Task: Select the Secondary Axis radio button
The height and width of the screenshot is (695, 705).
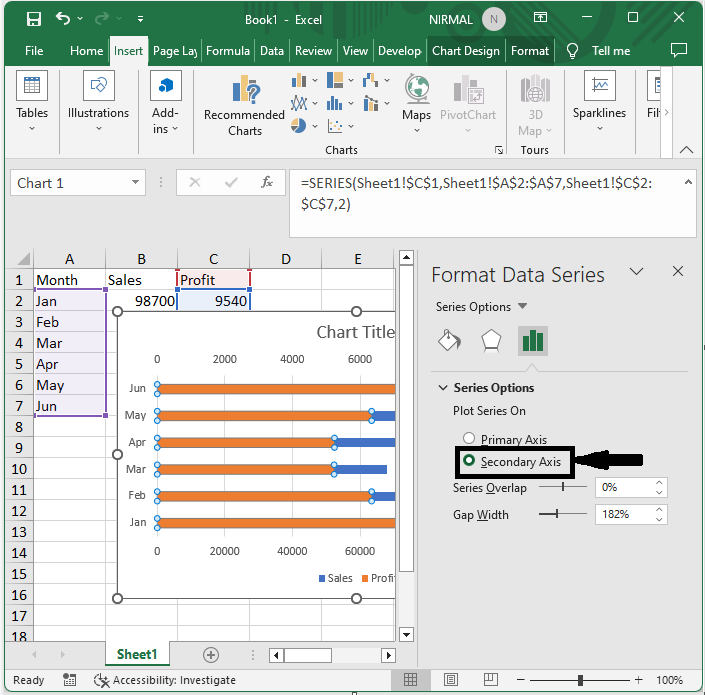Action: pyautogui.click(x=468, y=462)
